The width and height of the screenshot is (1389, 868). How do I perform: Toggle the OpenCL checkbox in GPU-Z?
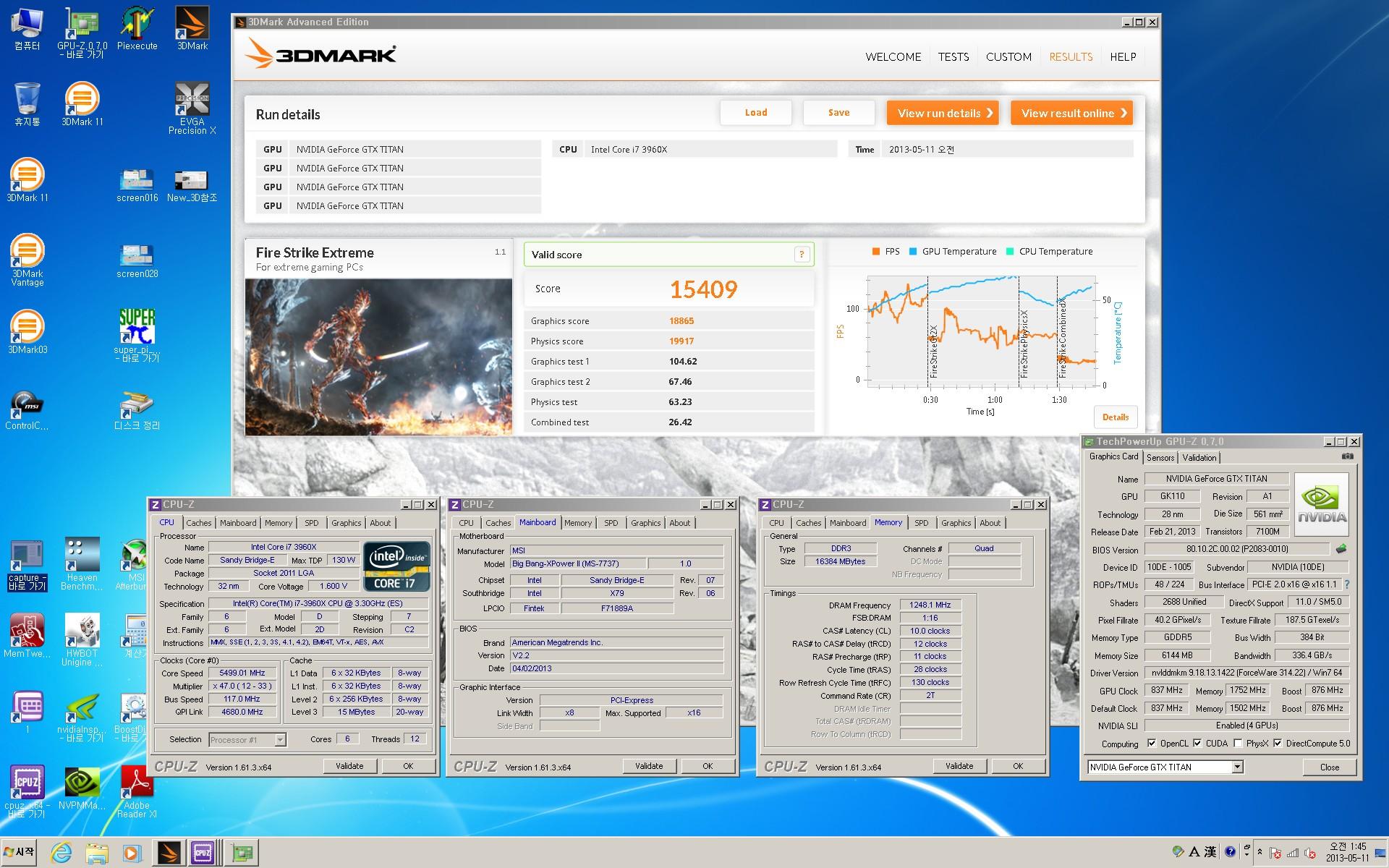[x=1152, y=743]
